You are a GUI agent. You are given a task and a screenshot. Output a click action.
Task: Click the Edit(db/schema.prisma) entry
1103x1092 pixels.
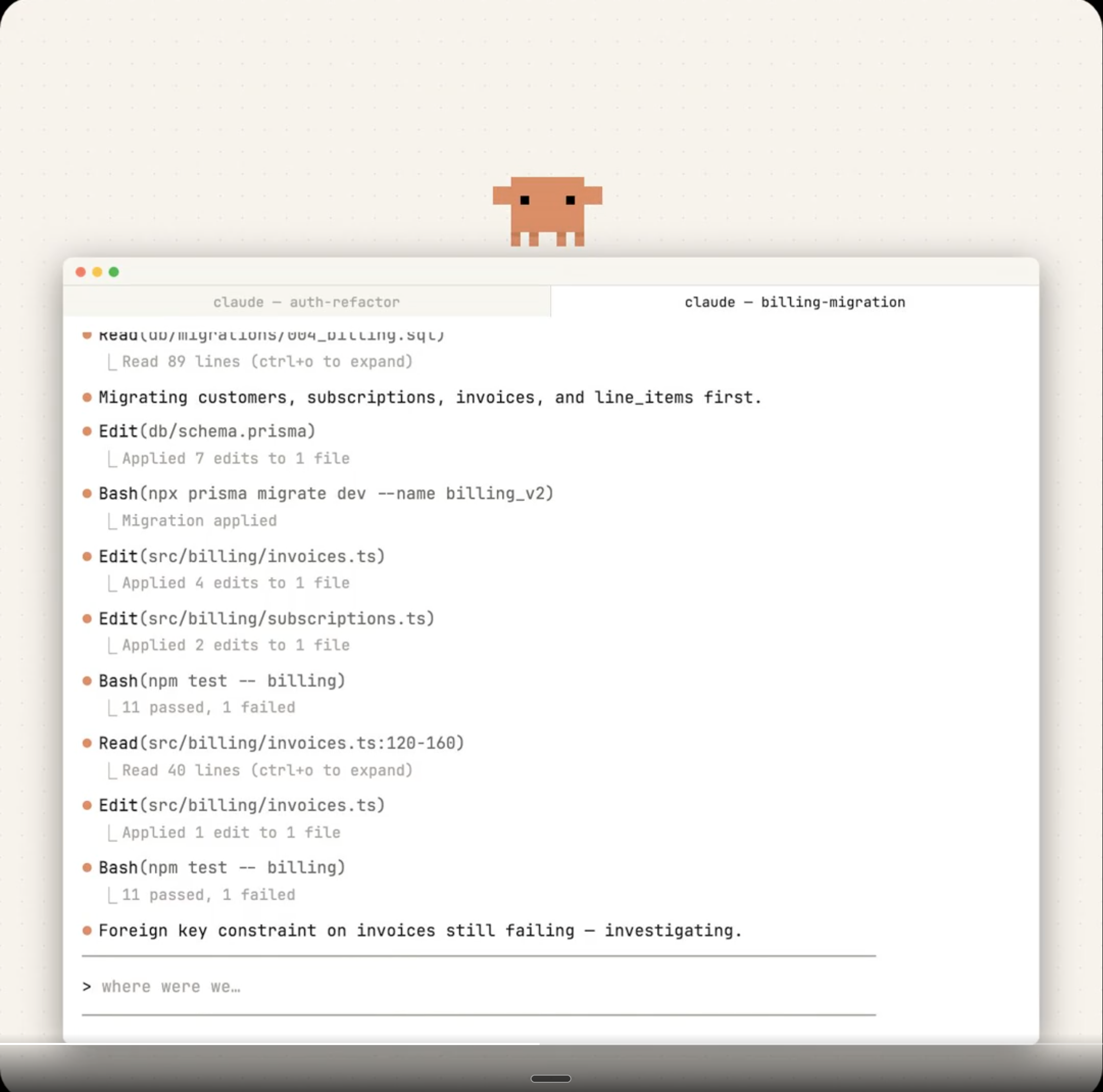pos(206,431)
